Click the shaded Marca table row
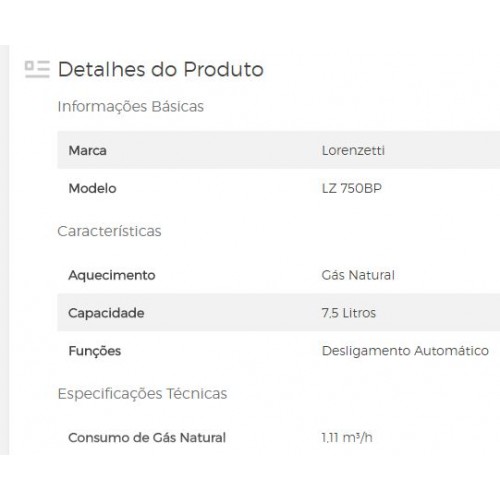 (x=279, y=150)
